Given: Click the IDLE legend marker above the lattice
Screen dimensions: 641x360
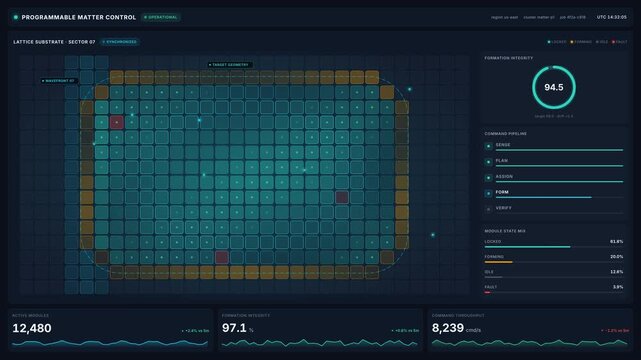Looking at the screenshot, I should pos(597,42).
